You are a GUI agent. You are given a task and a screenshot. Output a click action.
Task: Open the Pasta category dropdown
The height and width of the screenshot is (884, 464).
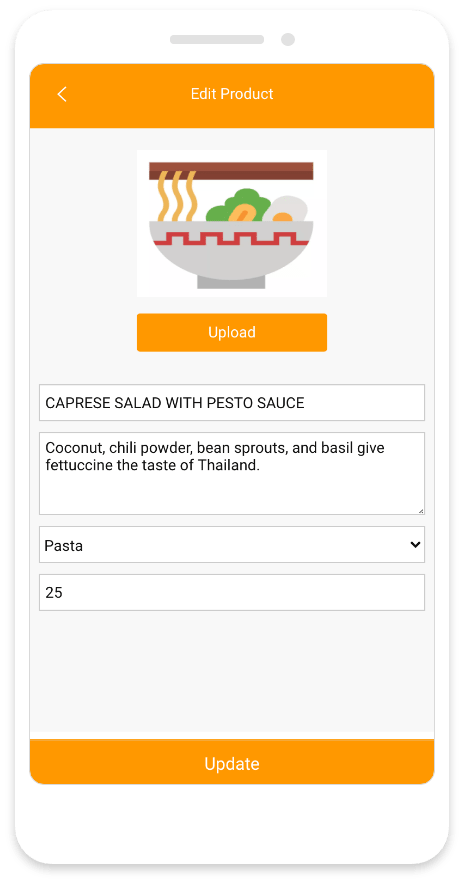point(232,545)
